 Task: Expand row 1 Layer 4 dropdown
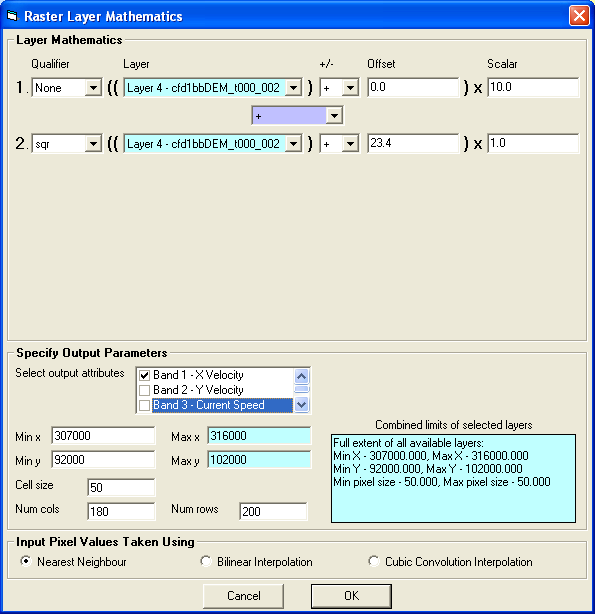293,88
